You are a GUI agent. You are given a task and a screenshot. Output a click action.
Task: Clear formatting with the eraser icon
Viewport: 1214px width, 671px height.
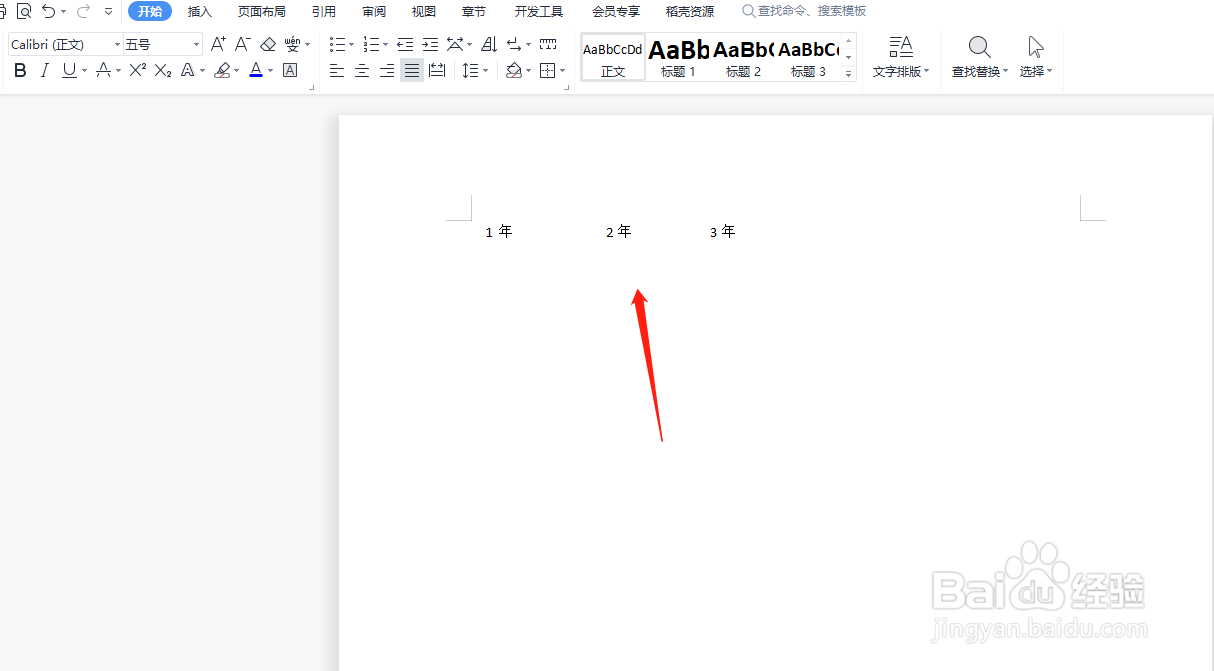pyautogui.click(x=267, y=44)
